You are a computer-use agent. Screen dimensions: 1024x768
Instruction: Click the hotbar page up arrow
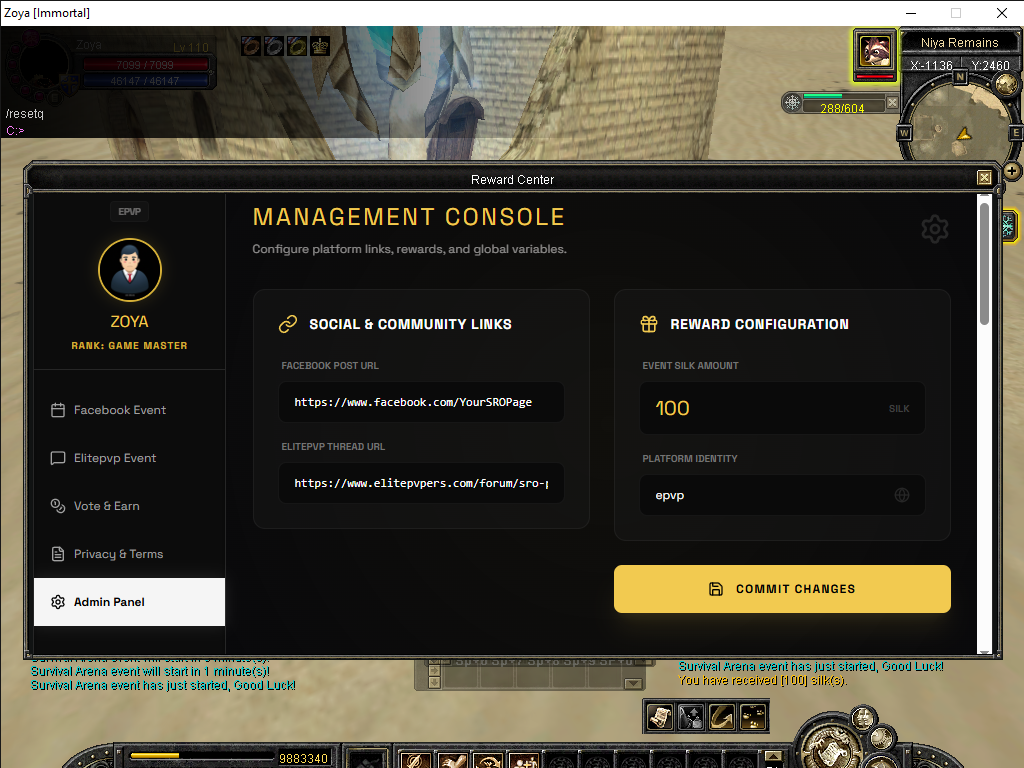pyautogui.click(x=773, y=756)
